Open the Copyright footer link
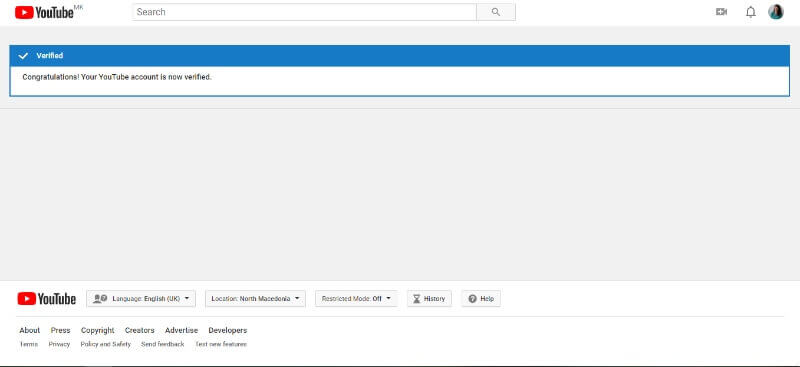This screenshot has height=367, width=800. (x=98, y=330)
